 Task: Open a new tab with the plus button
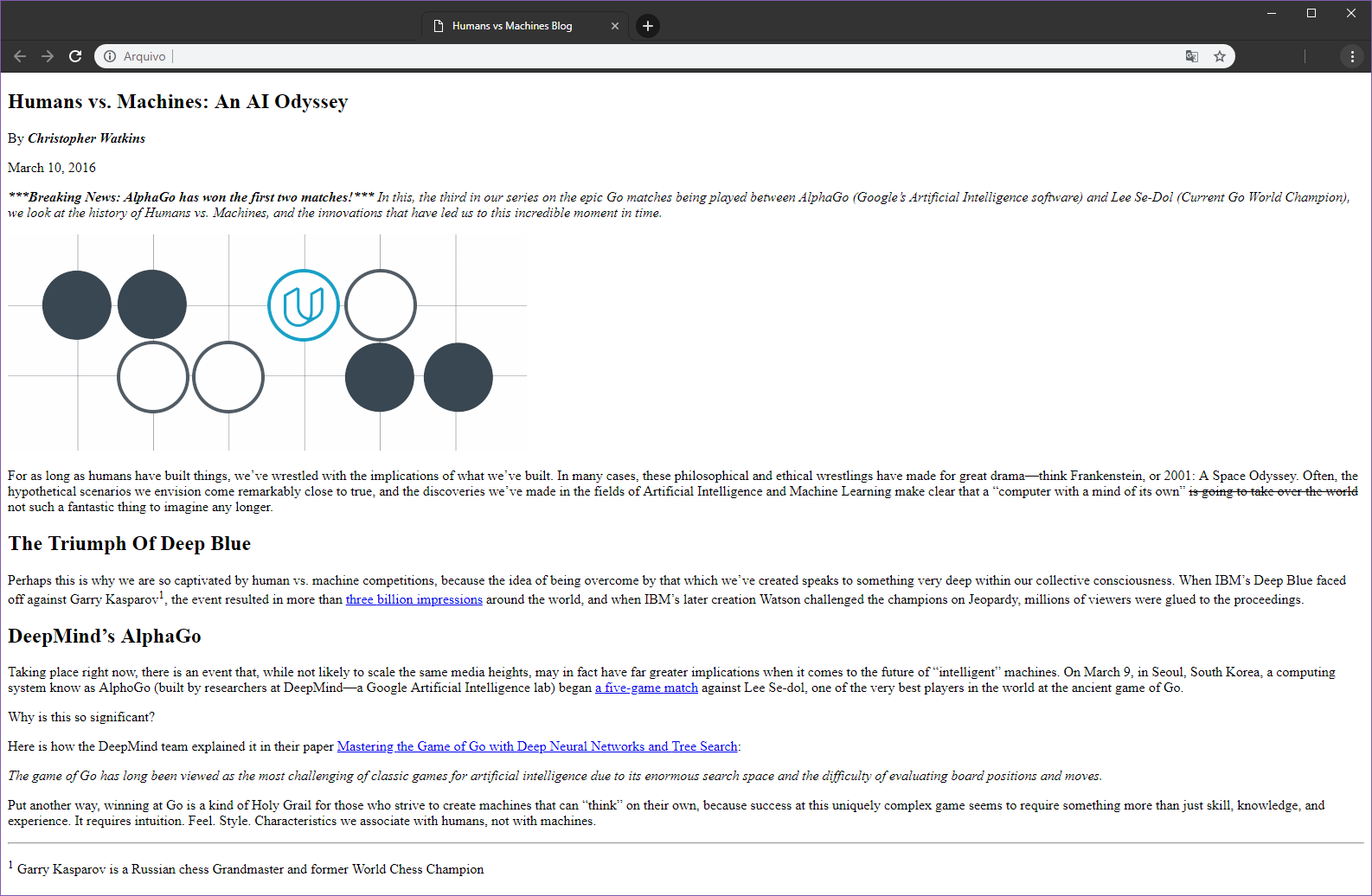(x=648, y=26)
